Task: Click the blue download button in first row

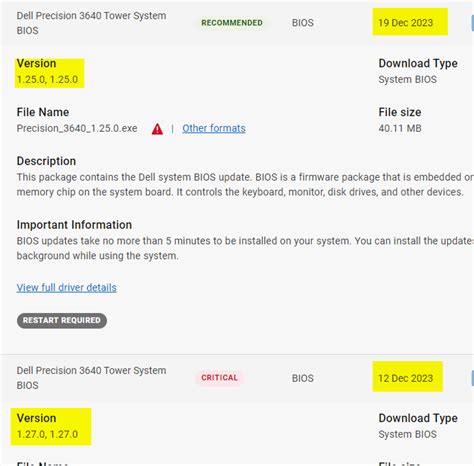Action: 472,23
